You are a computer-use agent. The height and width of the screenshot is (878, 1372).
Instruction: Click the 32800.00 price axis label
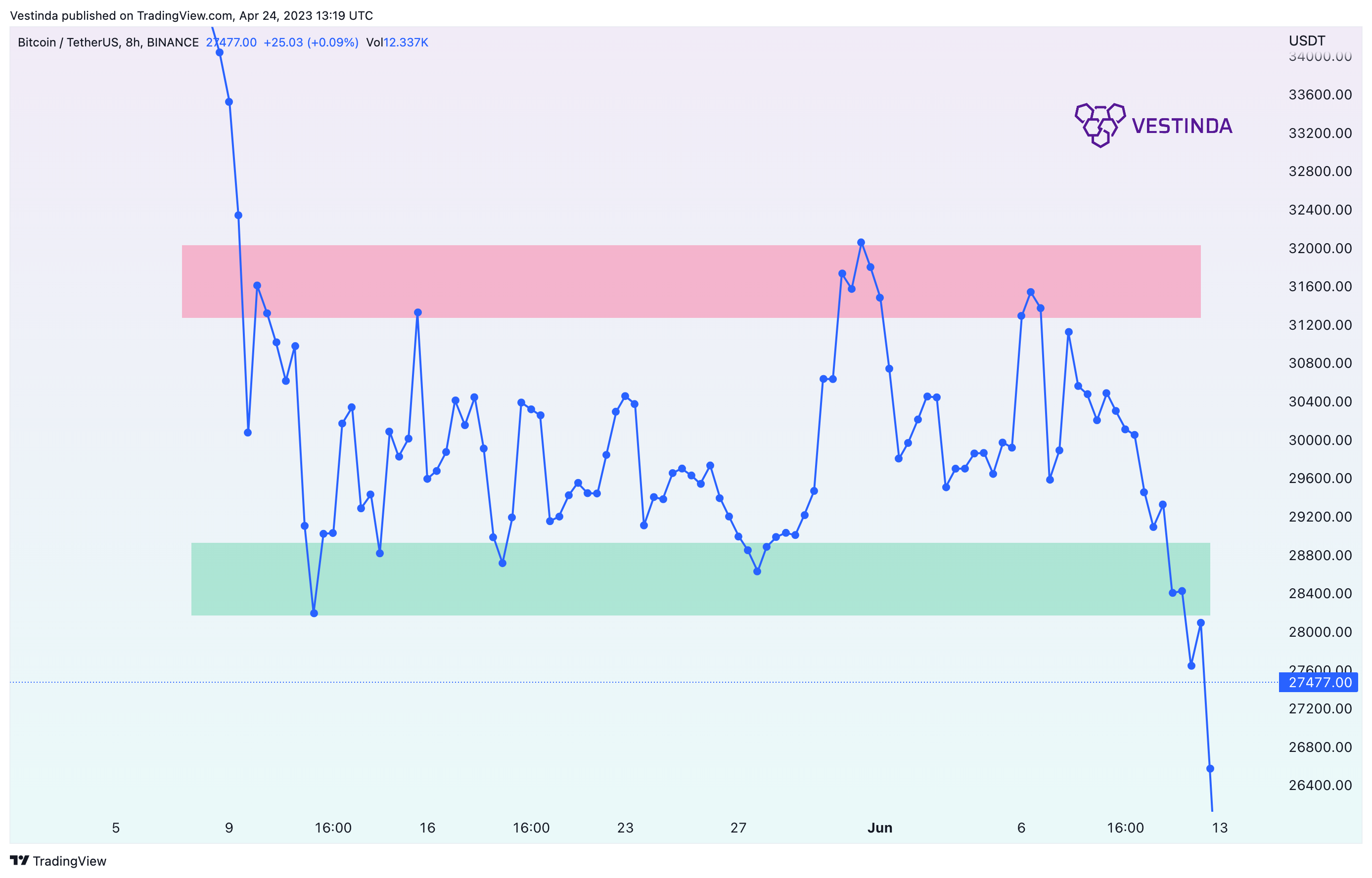[x=1320, y=171]
